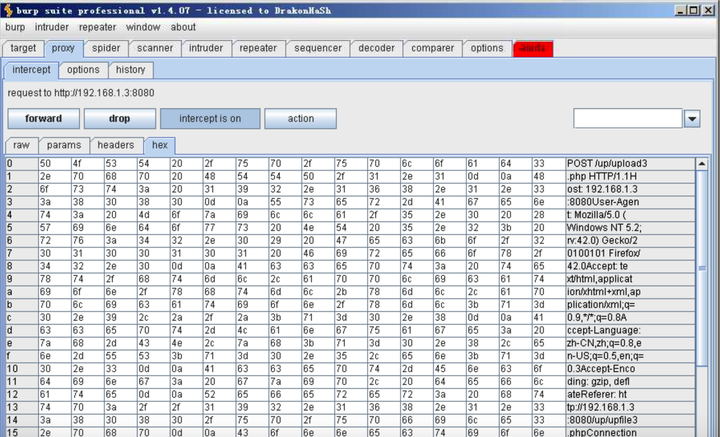Viewport: 720px width, 437px height.
Task: Open the repeater menu in the menu bar
Action: pyautogui.click(x=97, y=27)
